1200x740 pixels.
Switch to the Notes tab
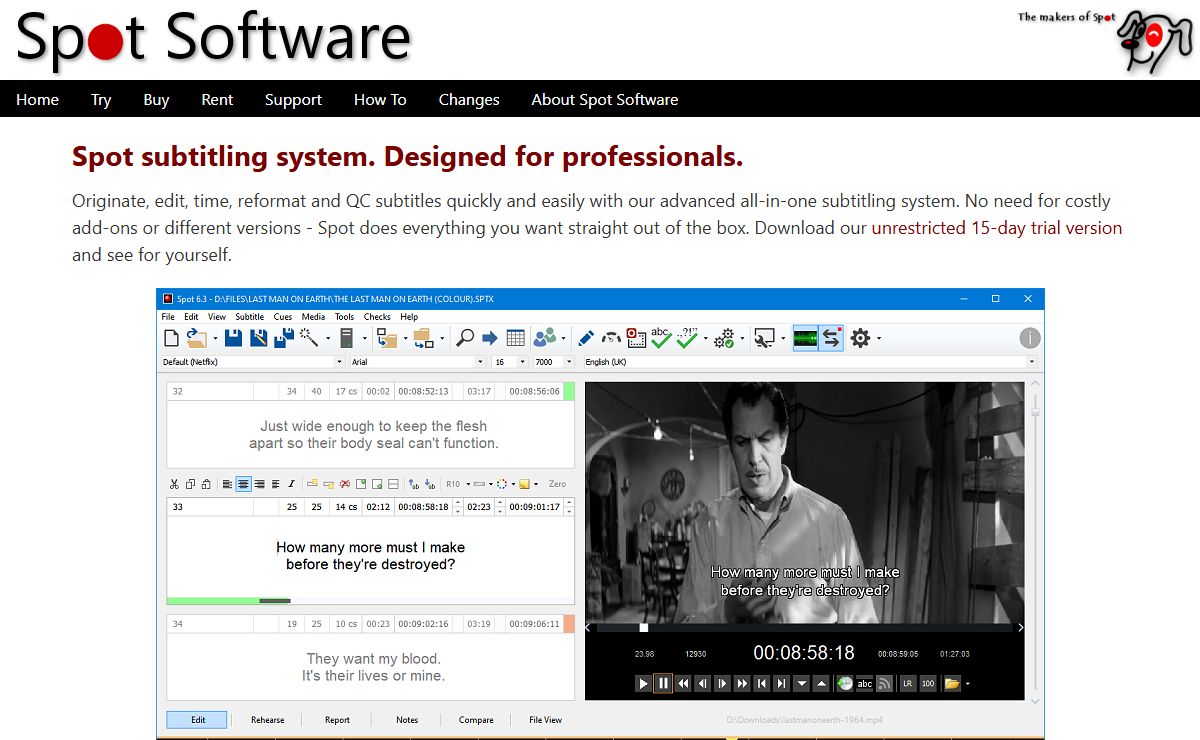(x=407, y=720)
